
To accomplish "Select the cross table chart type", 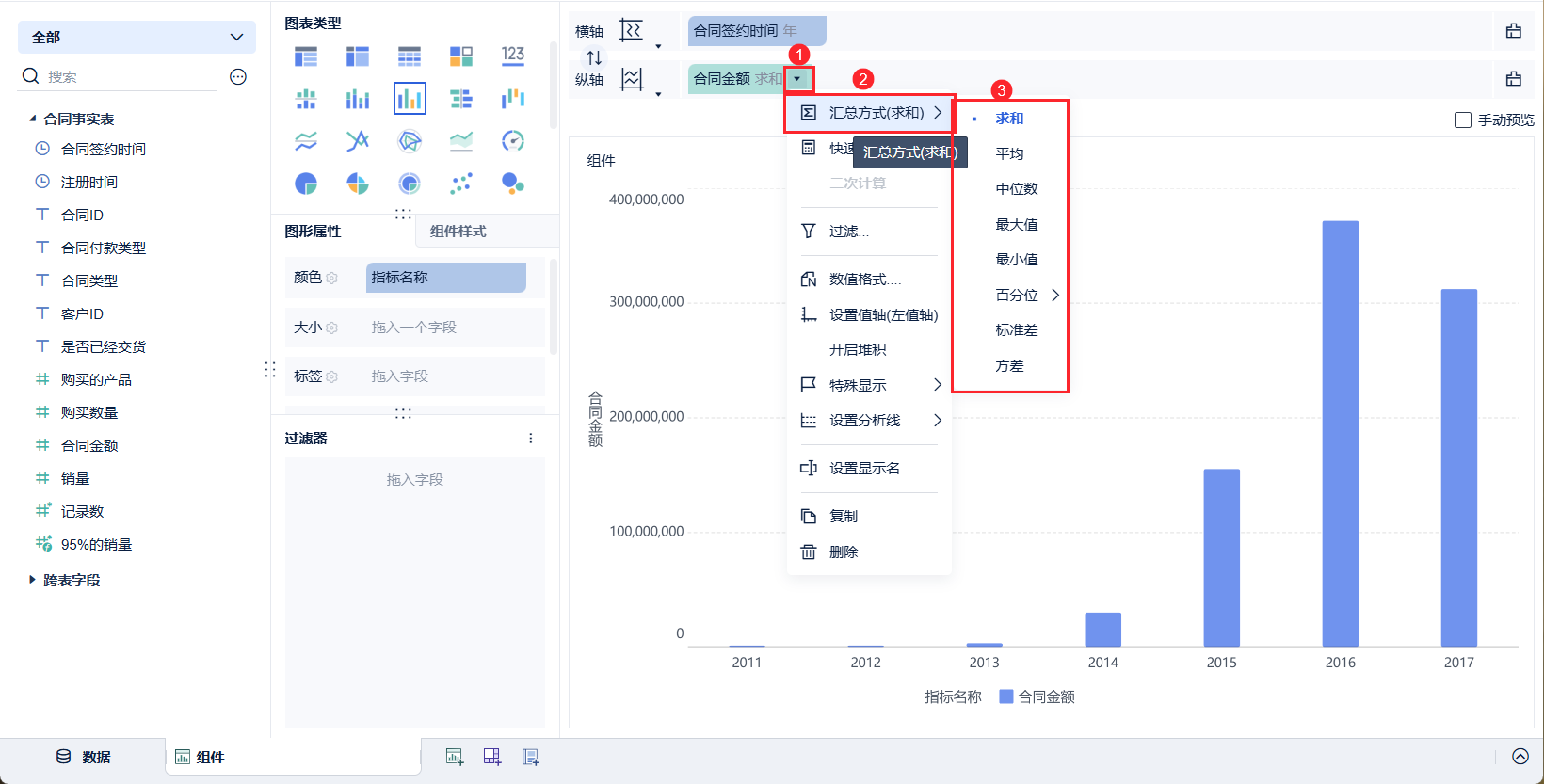I will 358,56.
